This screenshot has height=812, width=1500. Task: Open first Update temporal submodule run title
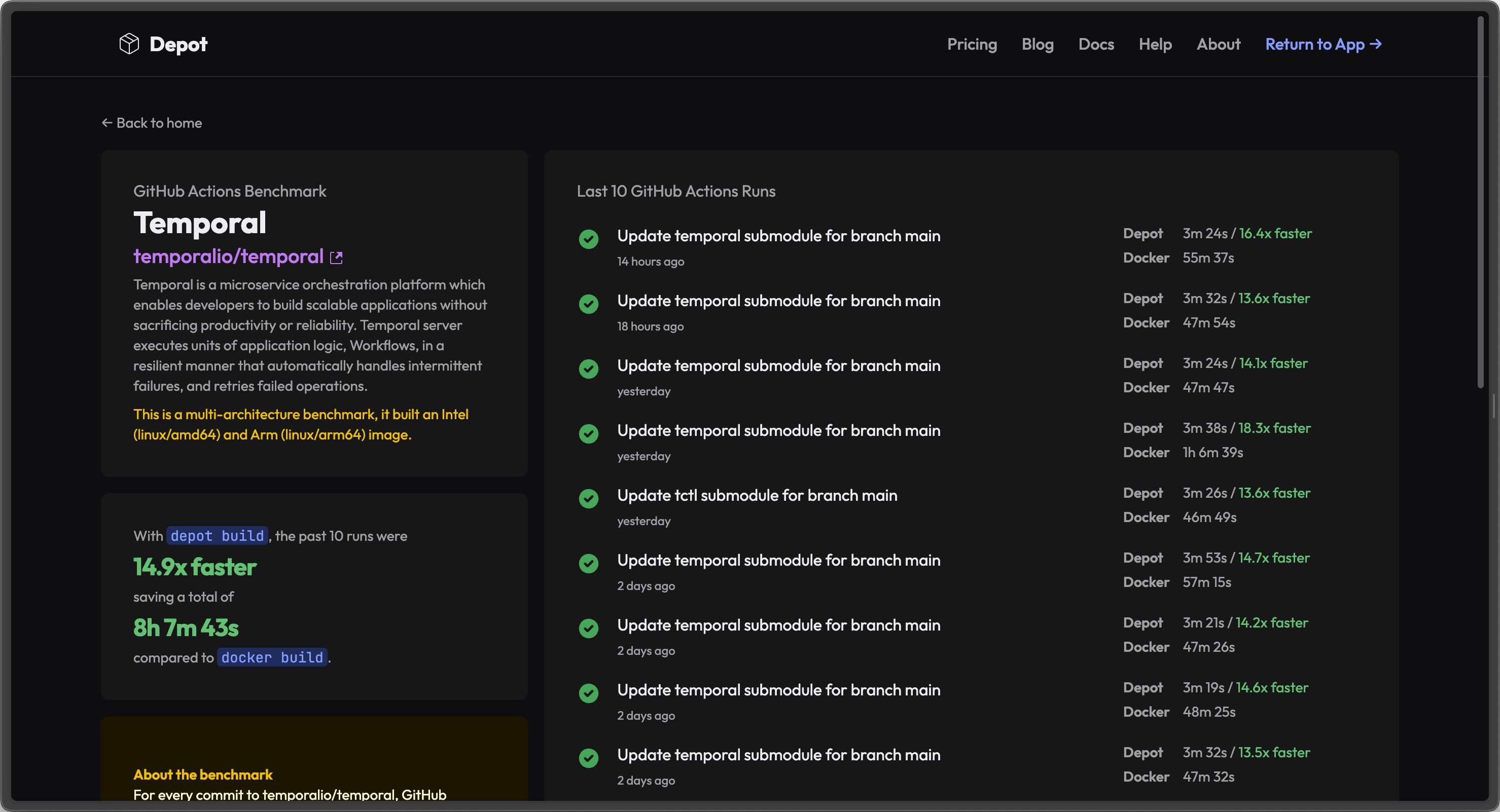(x=778, y=236)
